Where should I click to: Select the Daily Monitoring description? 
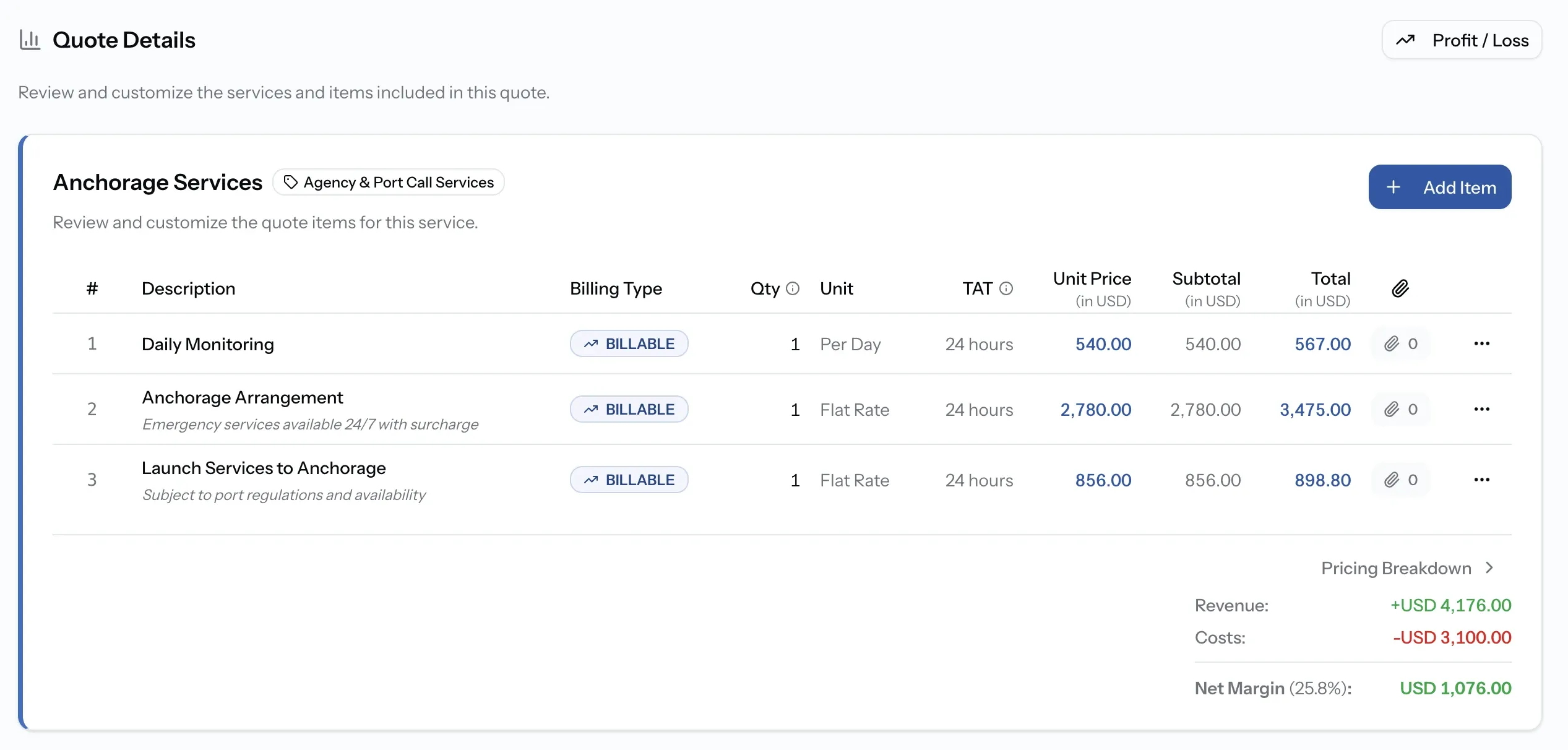tap(208, 344)
